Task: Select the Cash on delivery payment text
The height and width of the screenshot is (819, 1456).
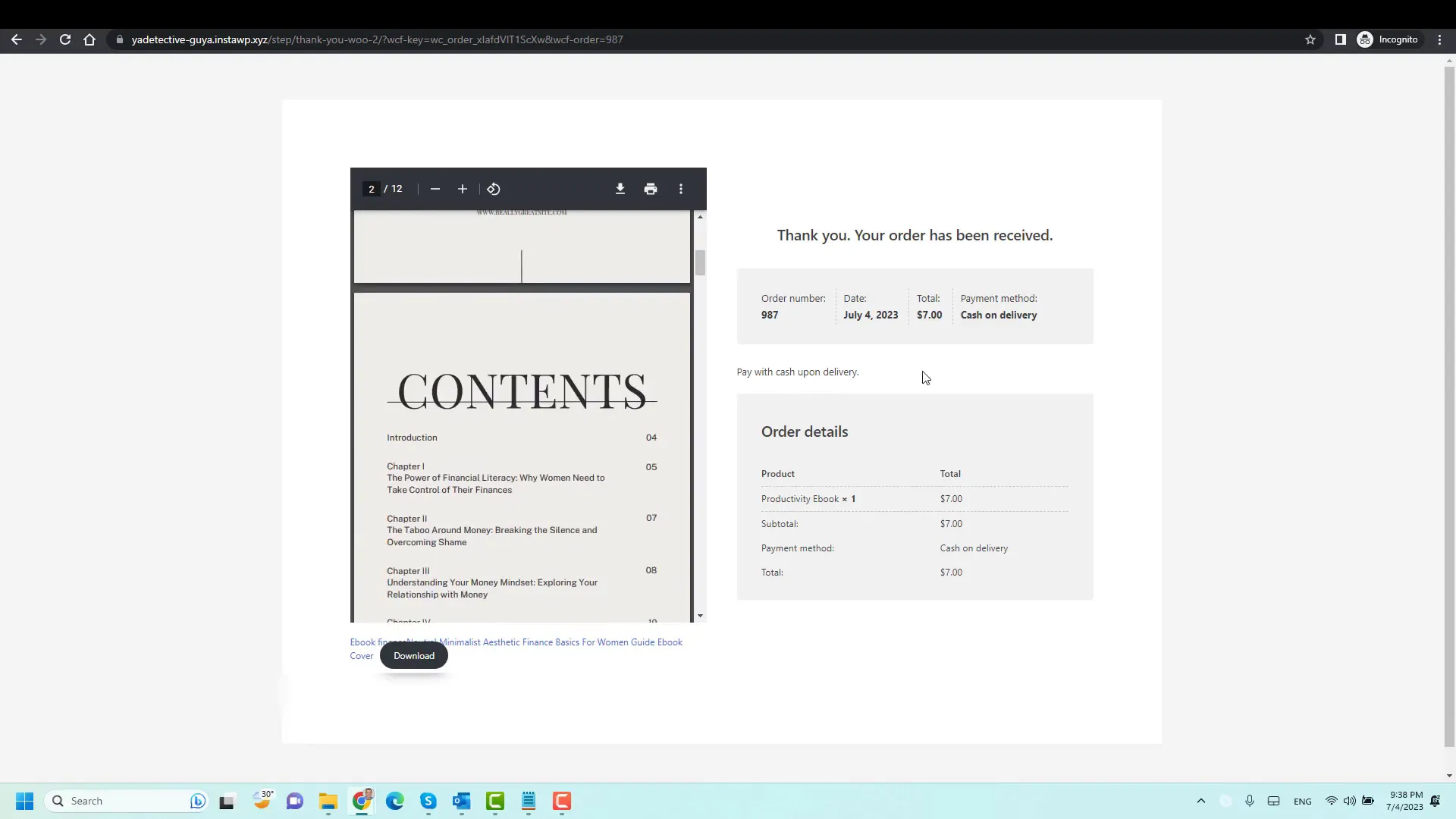Action: point(999,315)
